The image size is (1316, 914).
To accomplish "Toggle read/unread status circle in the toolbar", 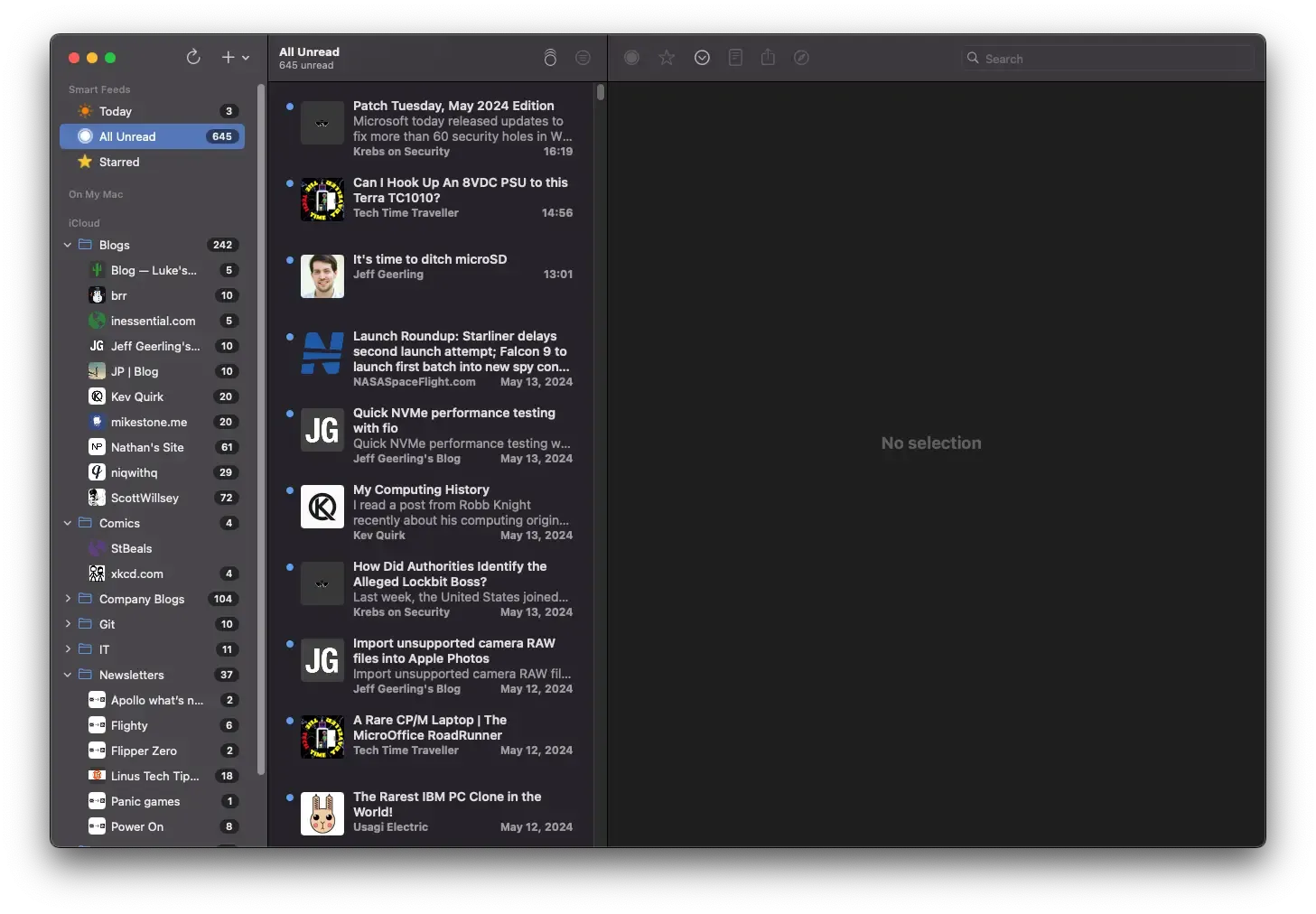I will coord(631,58).
